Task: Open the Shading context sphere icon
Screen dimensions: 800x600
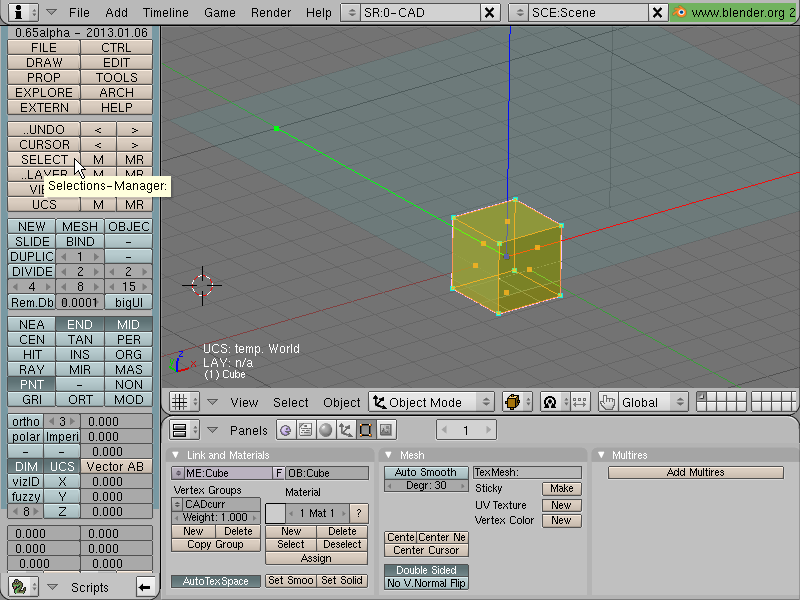Action: tap(326, 430)
